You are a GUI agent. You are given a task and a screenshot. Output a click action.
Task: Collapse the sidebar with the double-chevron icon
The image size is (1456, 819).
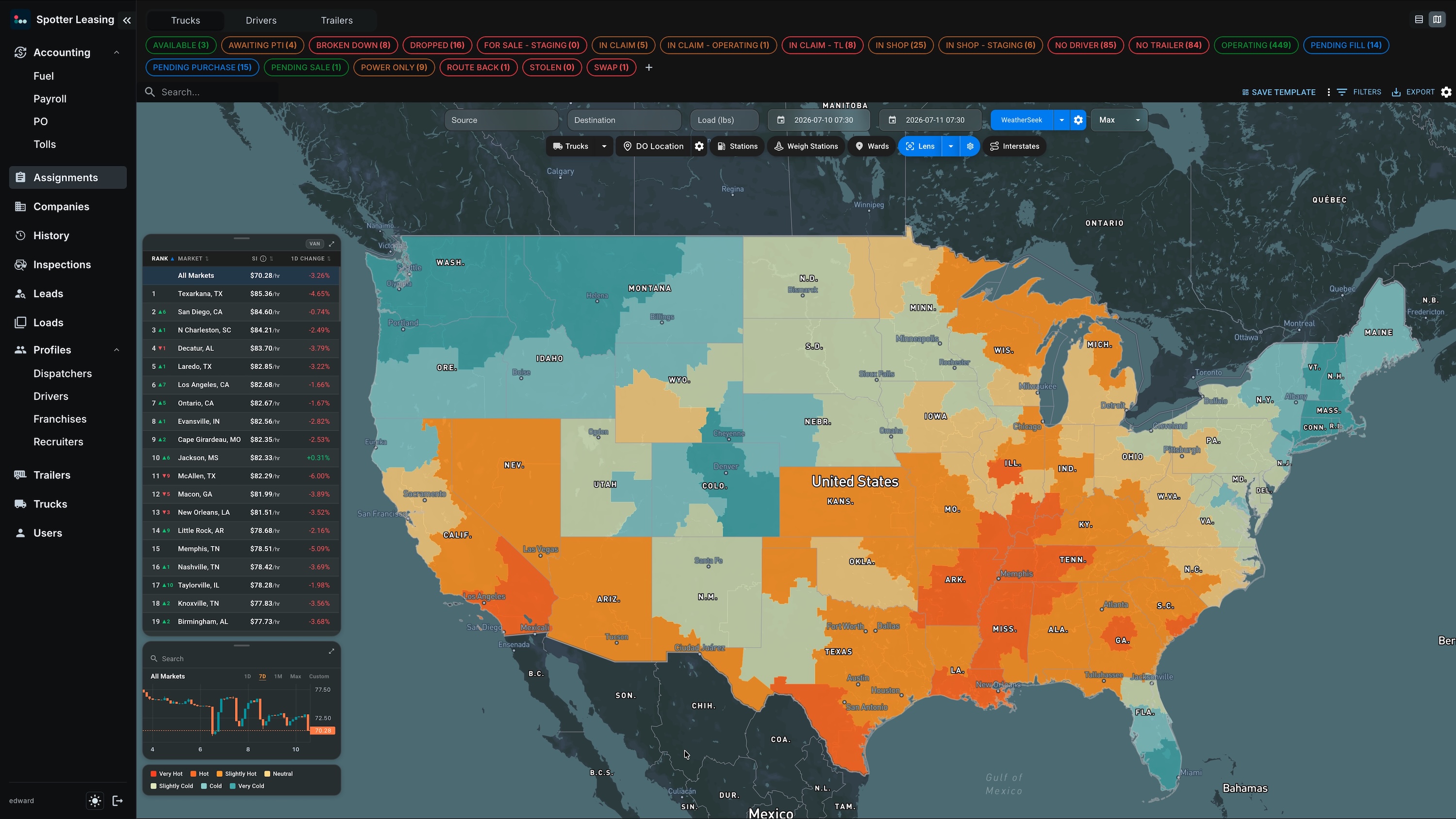127,20
